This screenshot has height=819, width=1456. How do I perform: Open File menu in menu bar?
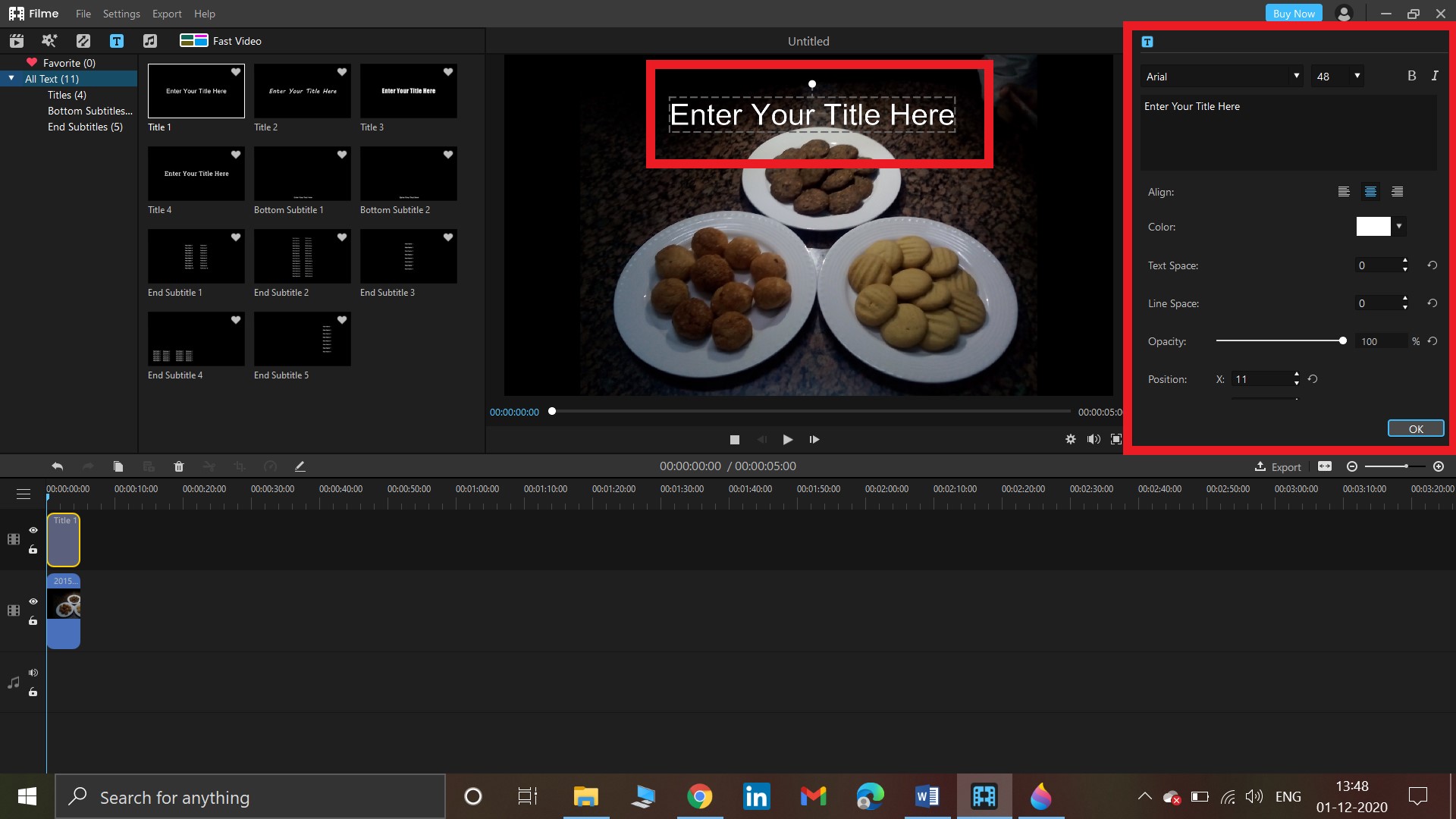pos(83,13)
